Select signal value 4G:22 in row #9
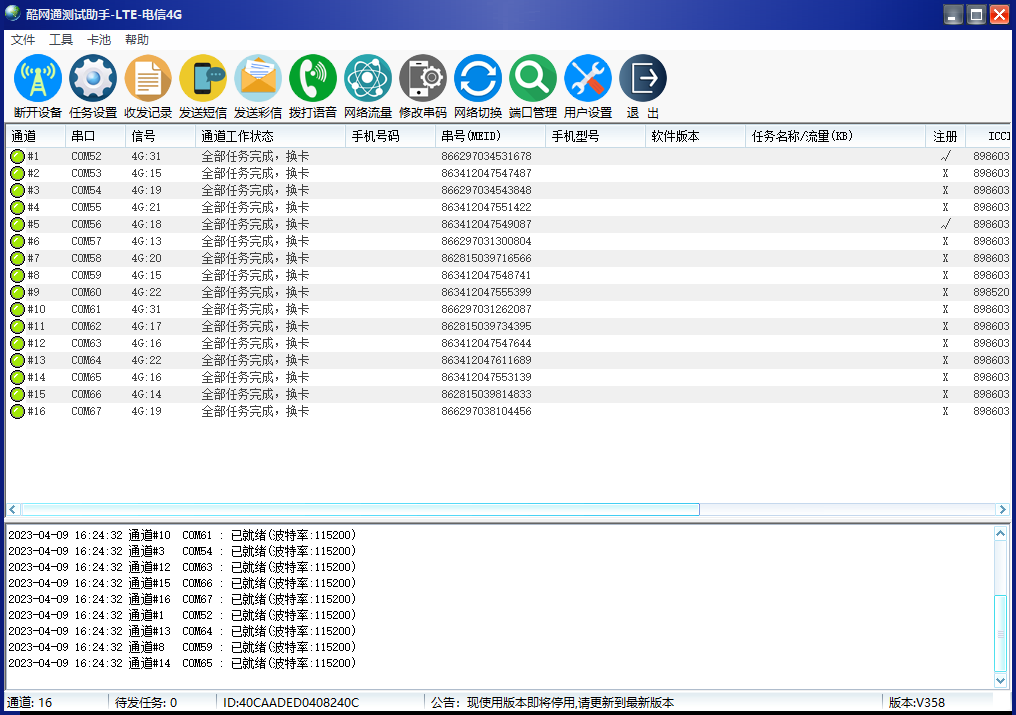The height and width of the screenshot is (715, 1016). pos(146,292)
